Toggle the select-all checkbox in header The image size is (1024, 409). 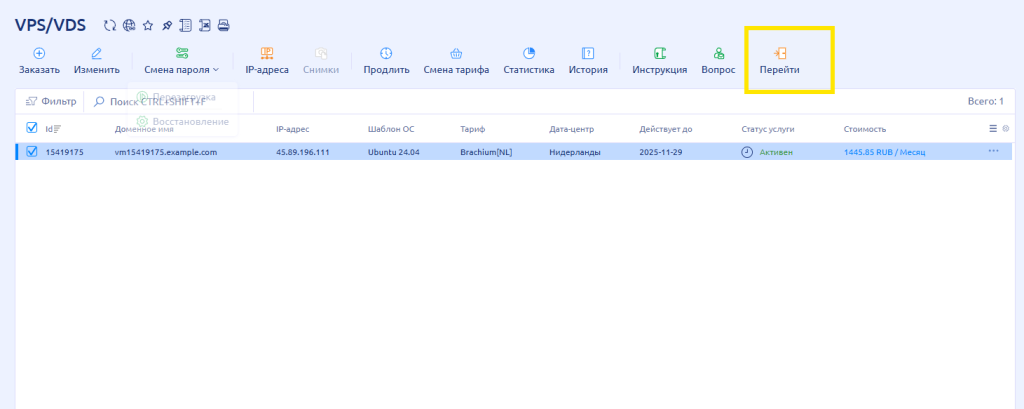pyautogui.click(x=31, y=128)
